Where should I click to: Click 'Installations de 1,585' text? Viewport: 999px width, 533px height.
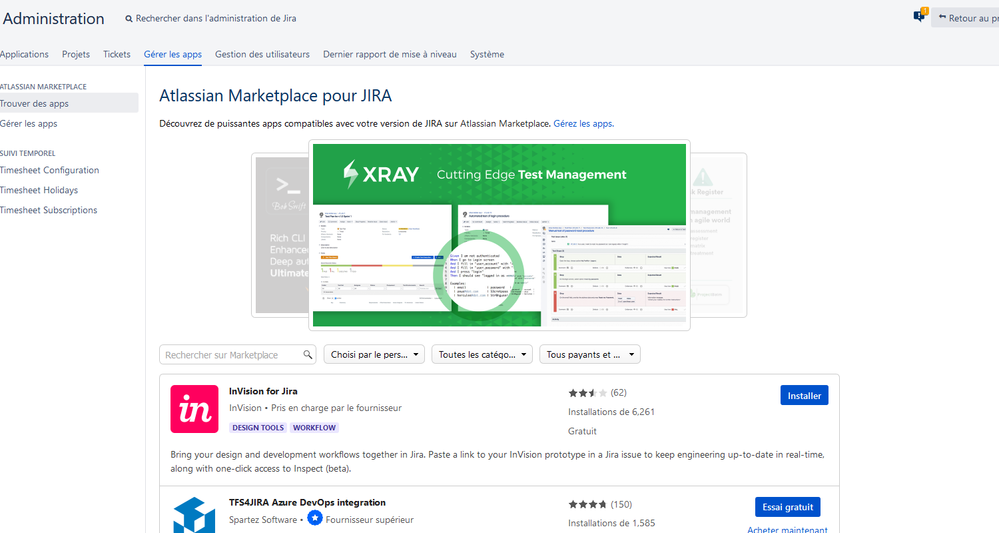(612, 523)
